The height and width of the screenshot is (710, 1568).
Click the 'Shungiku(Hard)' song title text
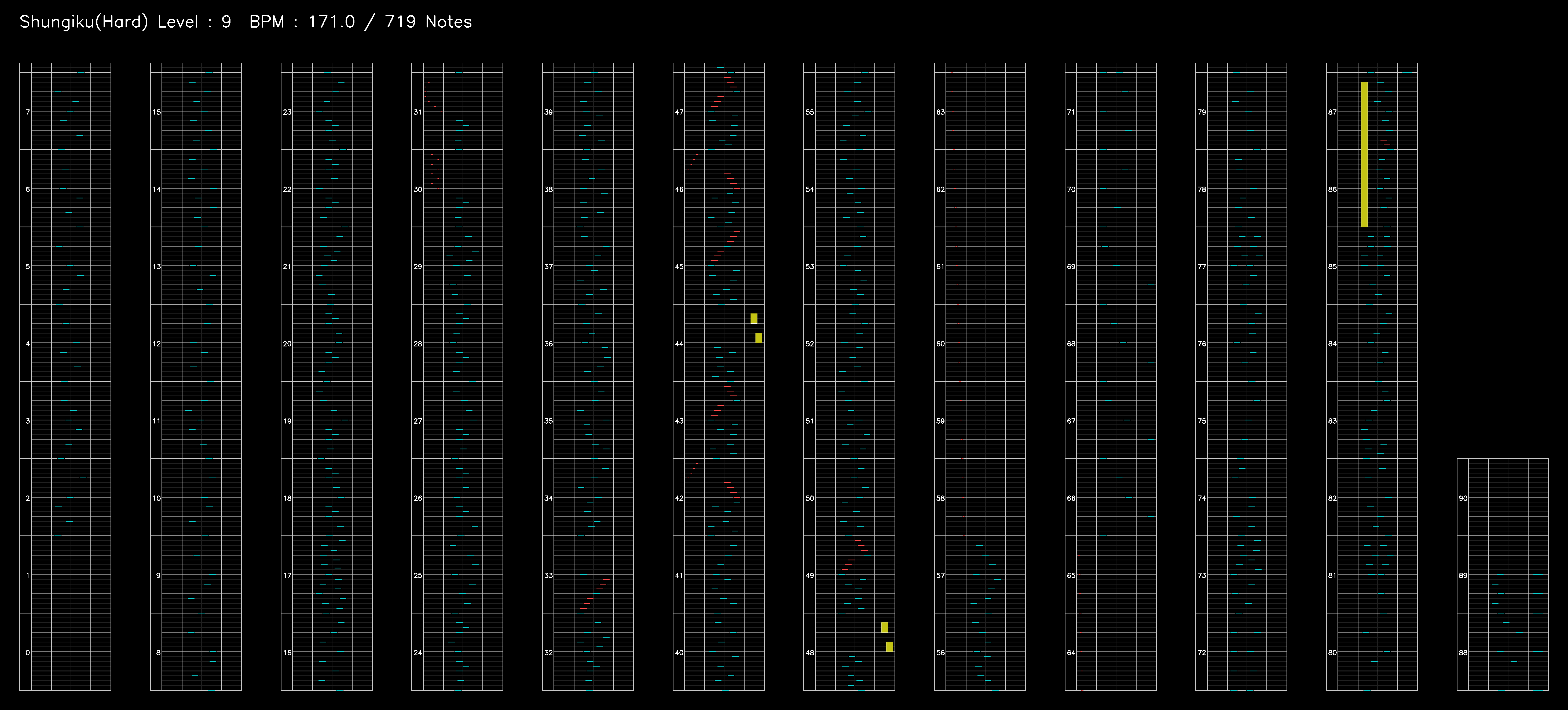tap(84, 22)
